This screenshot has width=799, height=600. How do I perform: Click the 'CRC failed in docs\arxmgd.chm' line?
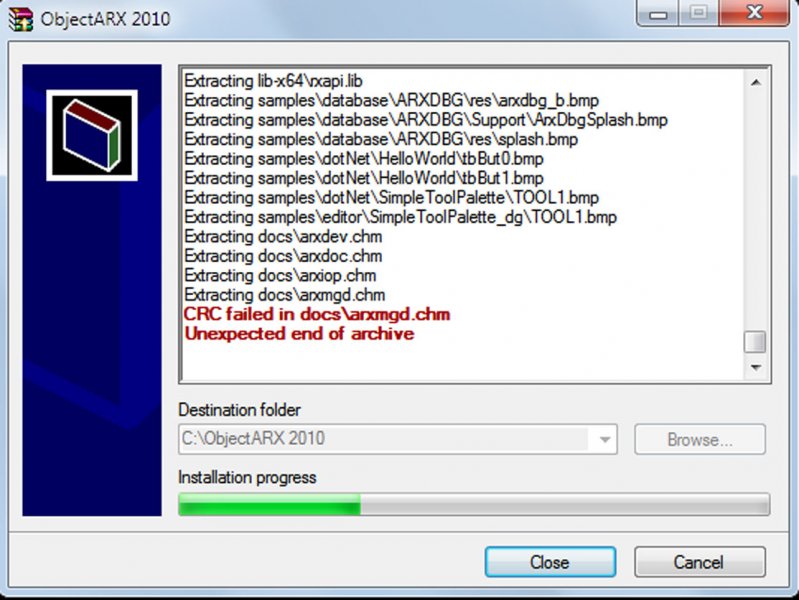(317, 314)
